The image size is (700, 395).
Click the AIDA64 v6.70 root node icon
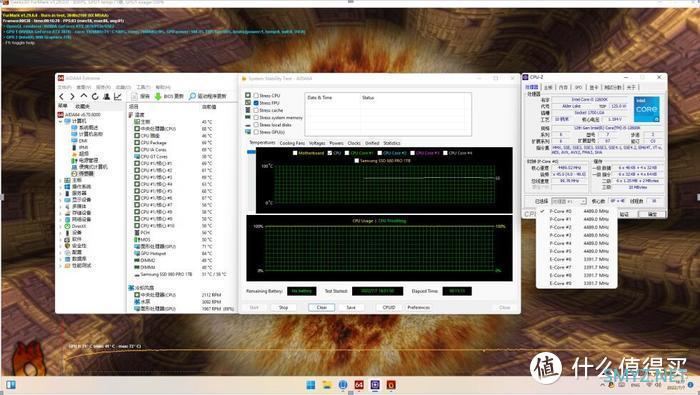(x=61, y=115)
